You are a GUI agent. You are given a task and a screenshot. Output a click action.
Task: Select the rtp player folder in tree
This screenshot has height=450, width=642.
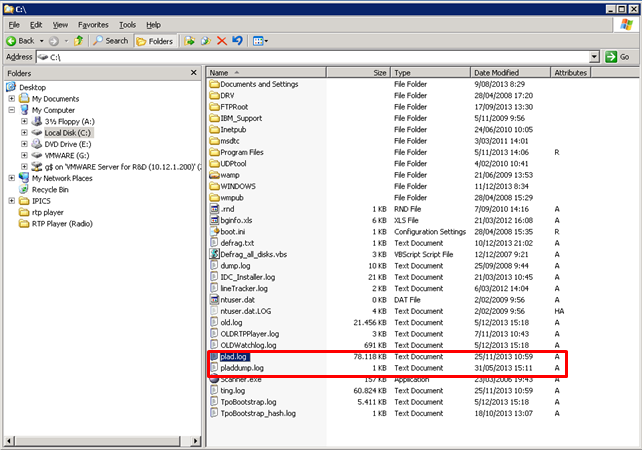pyautogui.click(x=47, y=213)
